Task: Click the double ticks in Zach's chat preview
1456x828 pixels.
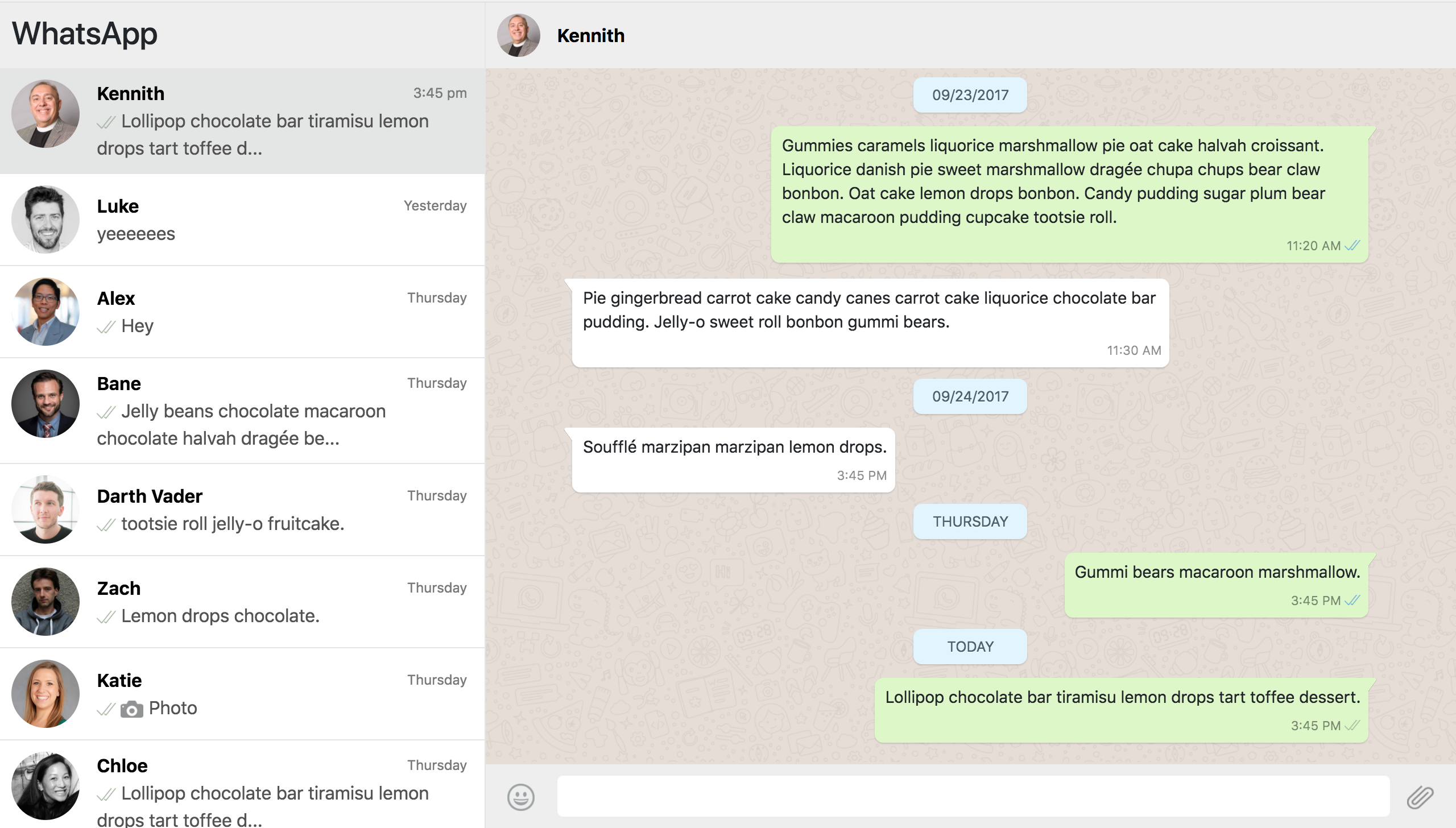Action: click(106, 617)
